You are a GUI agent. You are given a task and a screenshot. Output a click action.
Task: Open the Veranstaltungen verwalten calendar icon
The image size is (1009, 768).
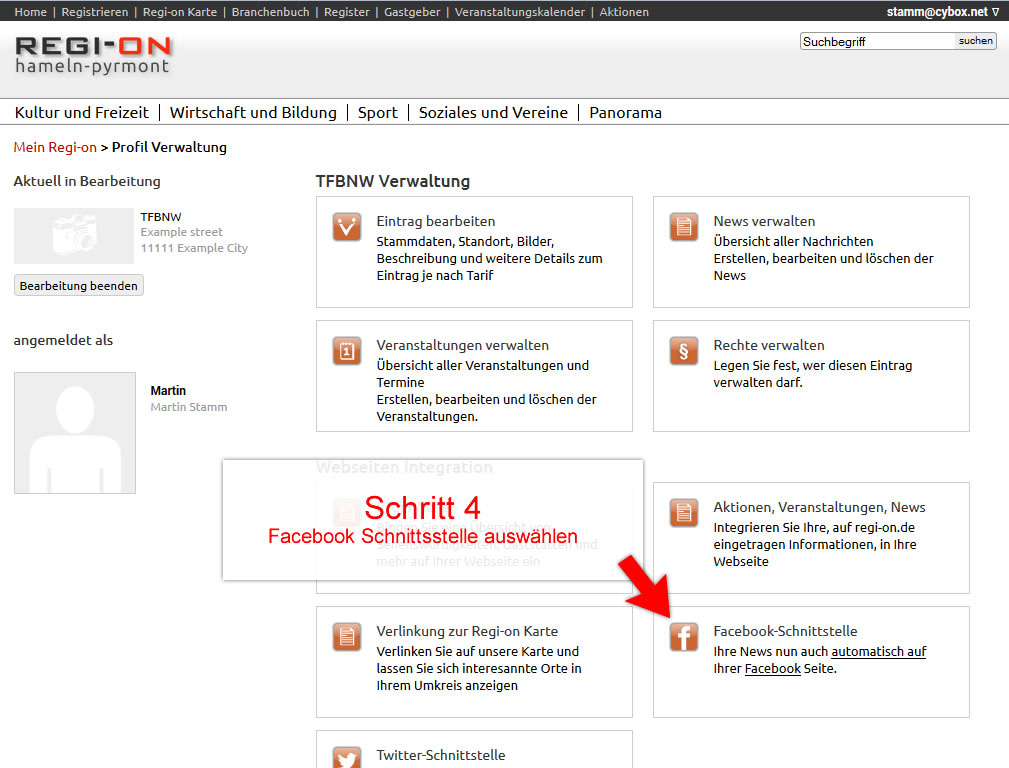click(x=347, y=351)
